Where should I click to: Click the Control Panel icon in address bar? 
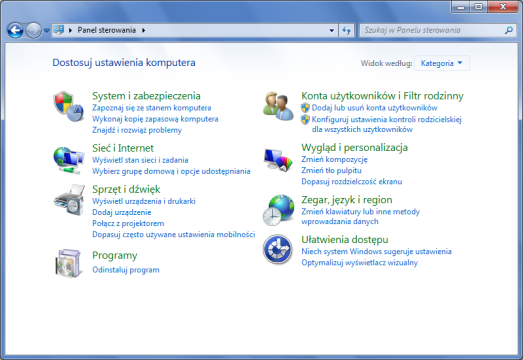click(x=59, y=30)
